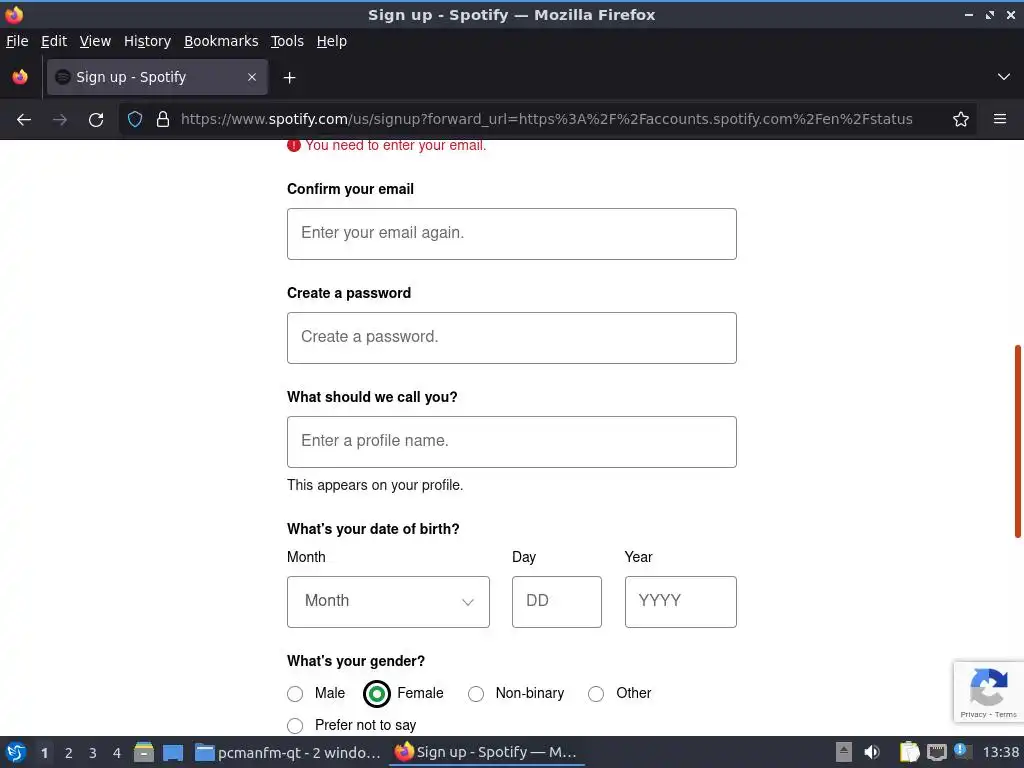The width and height of the screenshot is (1024, 768).
Task: Click the profile name input field
Action: [x=511, y=441]
